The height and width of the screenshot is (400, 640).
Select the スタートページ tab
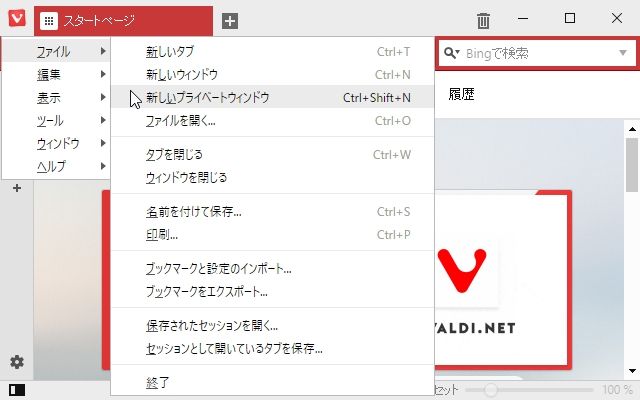(x=124, y=21)
